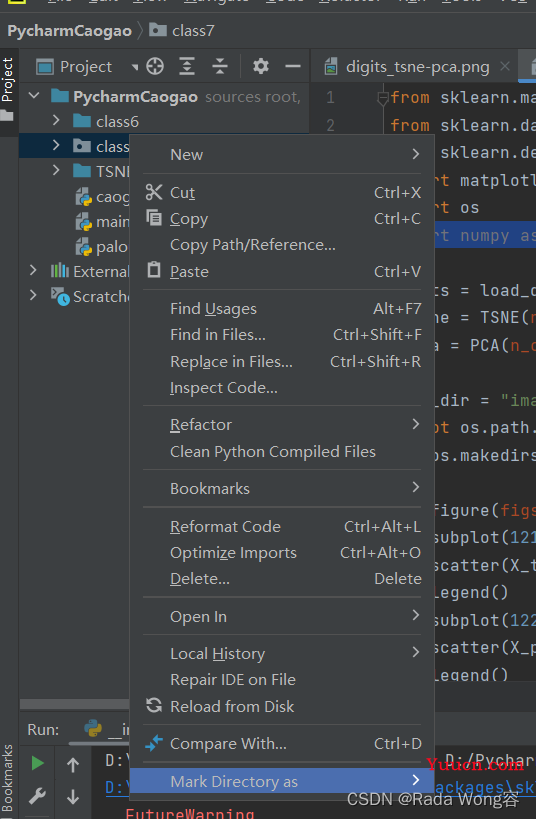Close the digits_tsne-pca.png tab

(504, 66)
